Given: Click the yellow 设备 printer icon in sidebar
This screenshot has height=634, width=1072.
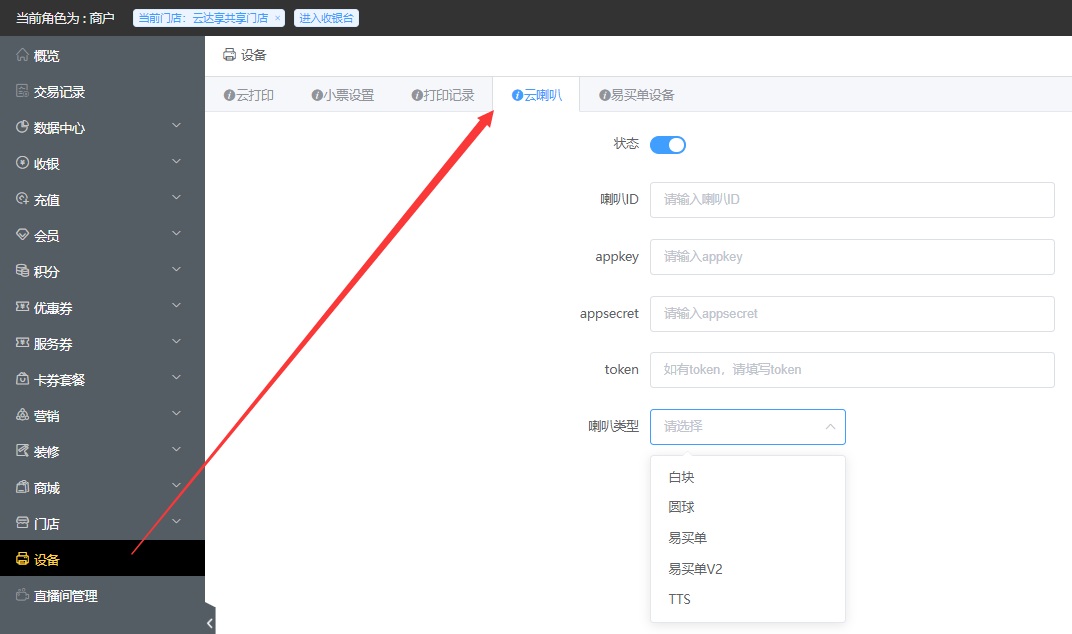Looking at the screenshot, I should [x=23, y=559].
